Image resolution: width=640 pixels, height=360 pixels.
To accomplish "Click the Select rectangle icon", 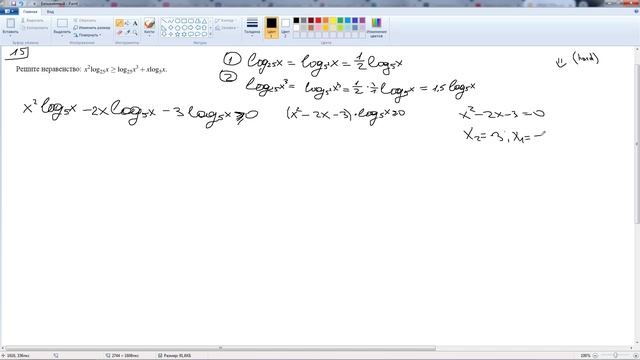I will tap(62, 23).
